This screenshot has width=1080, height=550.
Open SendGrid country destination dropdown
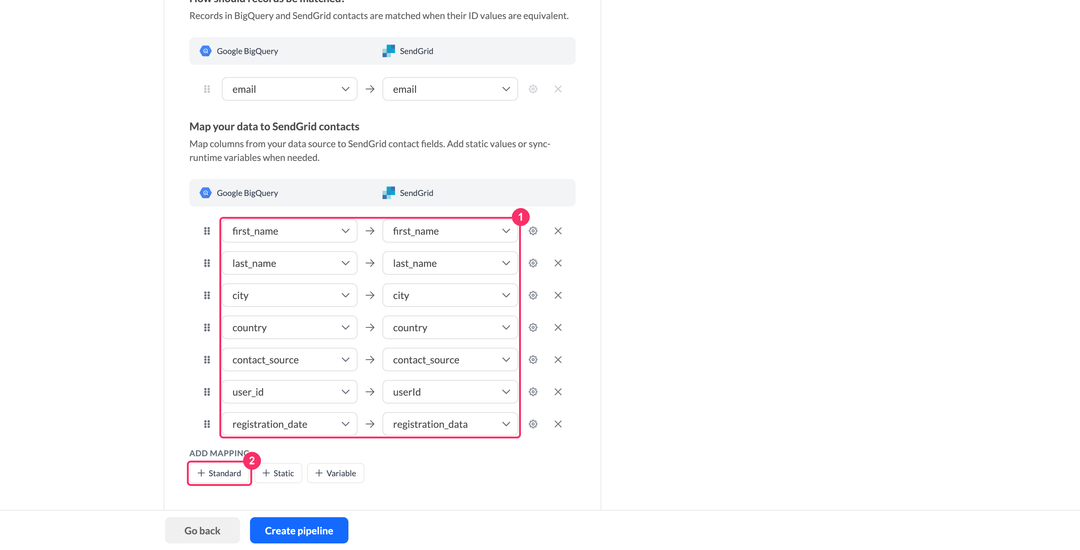(x=450, y=328)
